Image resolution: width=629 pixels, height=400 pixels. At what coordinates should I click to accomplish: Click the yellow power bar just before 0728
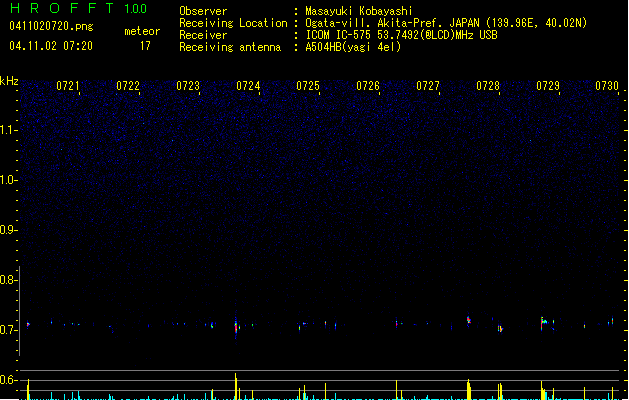469,389
